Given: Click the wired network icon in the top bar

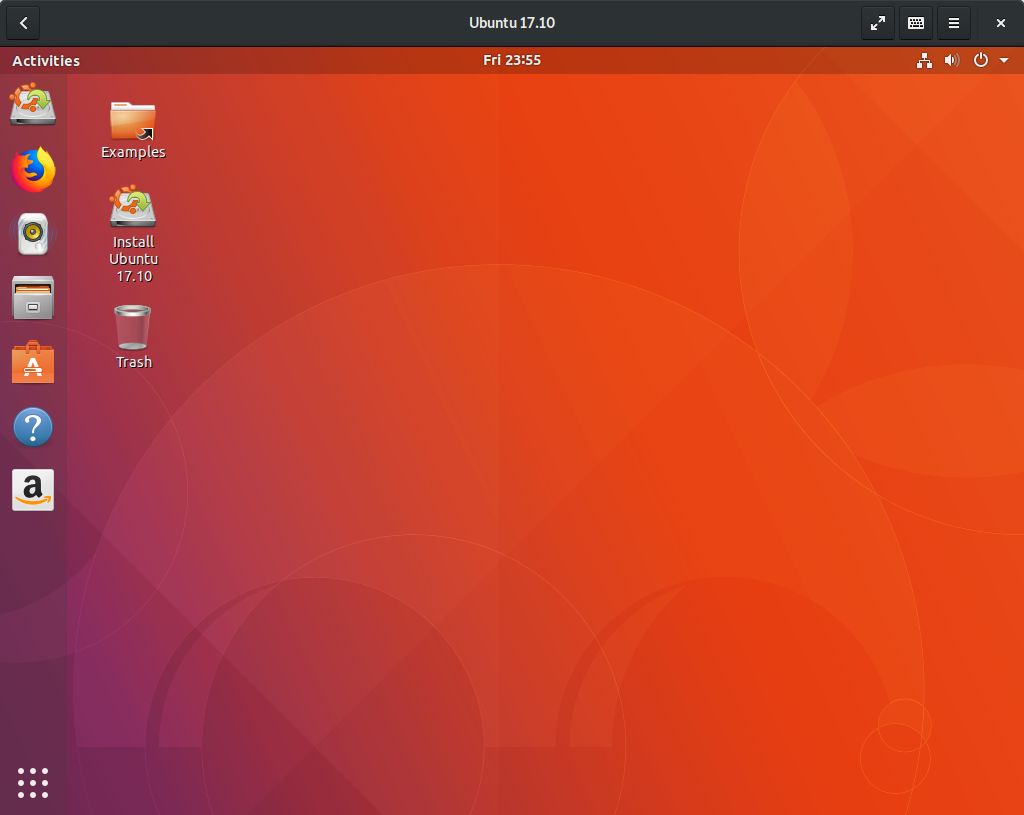Looking at the screenshot, I should pos(924,60).
